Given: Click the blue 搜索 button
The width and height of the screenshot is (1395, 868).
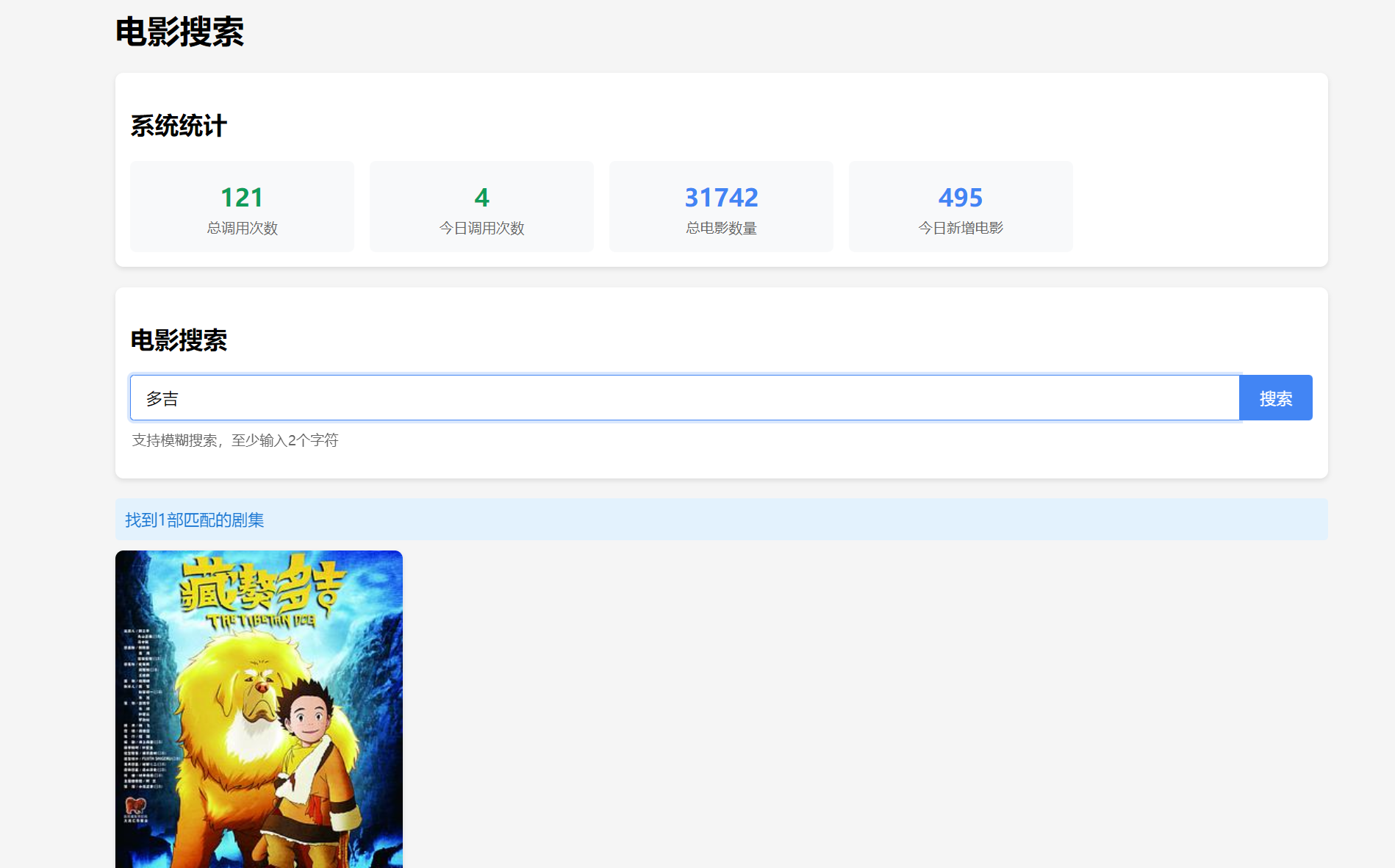Looking at the screenshot, I should tap(1275, 398).
